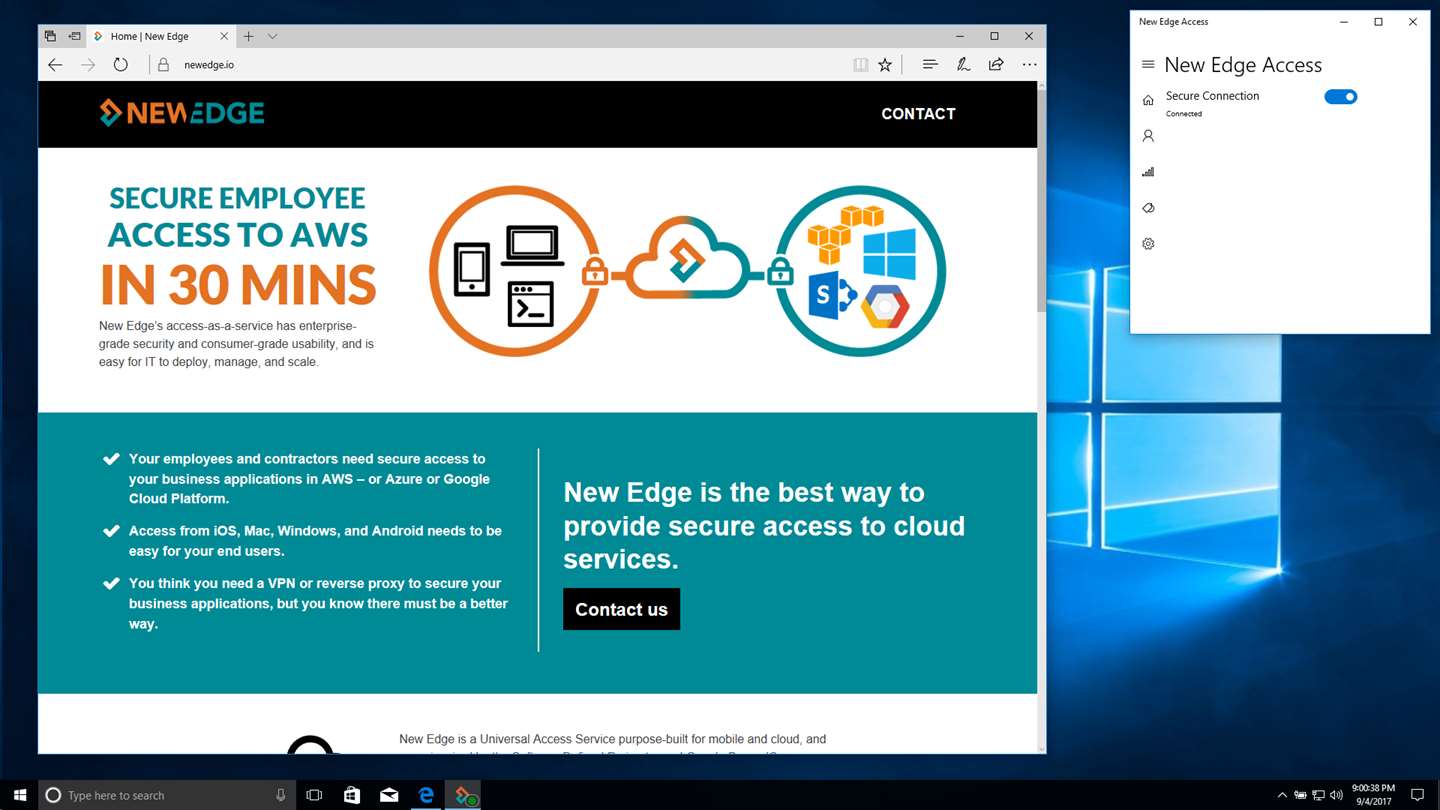
Task: Minimize the New Edge Access window
Action: click(1344, 22)
